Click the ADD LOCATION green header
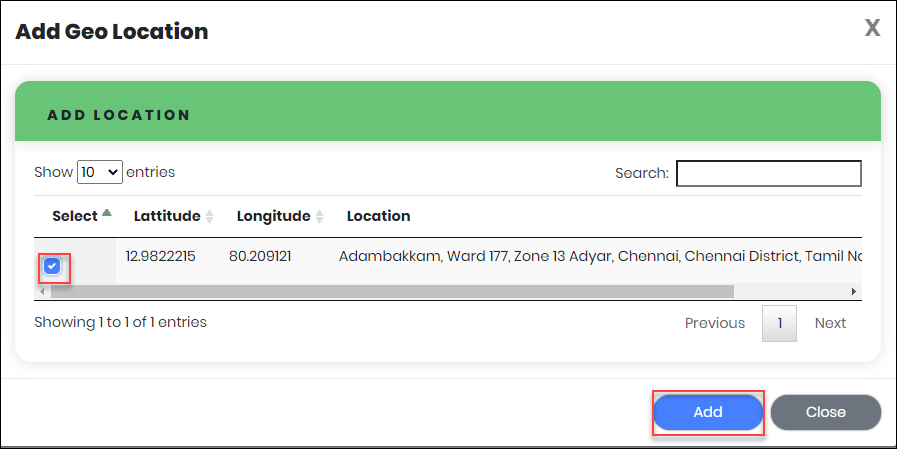The width and height of the screenshot is (897, 449). point(447,115)
